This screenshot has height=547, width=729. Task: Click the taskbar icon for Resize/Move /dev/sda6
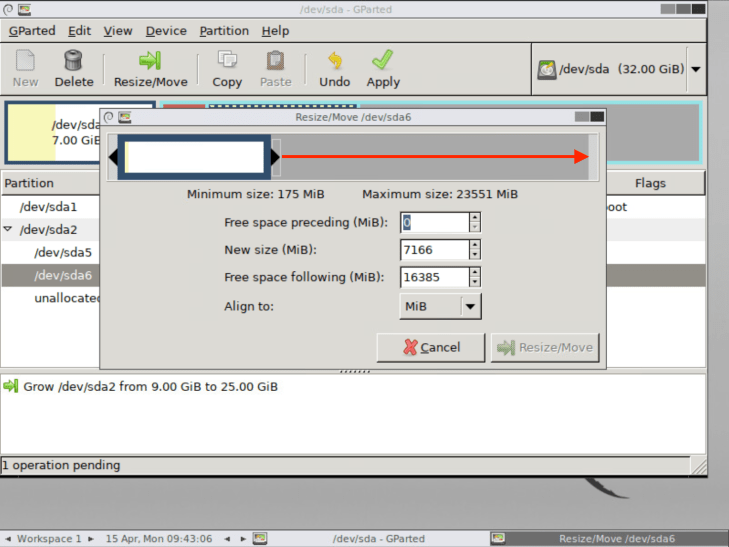click(498, 539)
